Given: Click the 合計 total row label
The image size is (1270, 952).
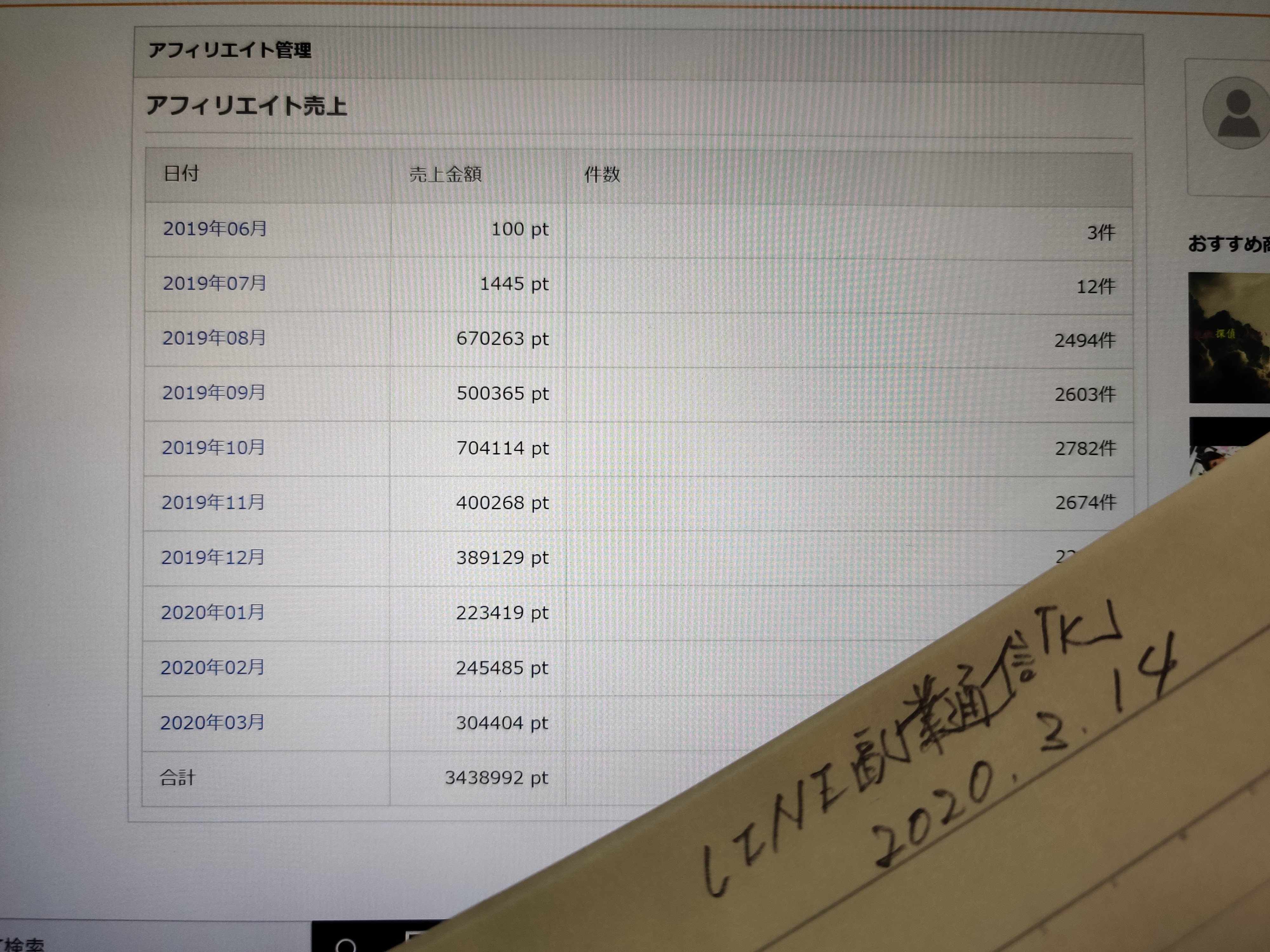Looking at the screenshot, I should (x=177, y=777).
